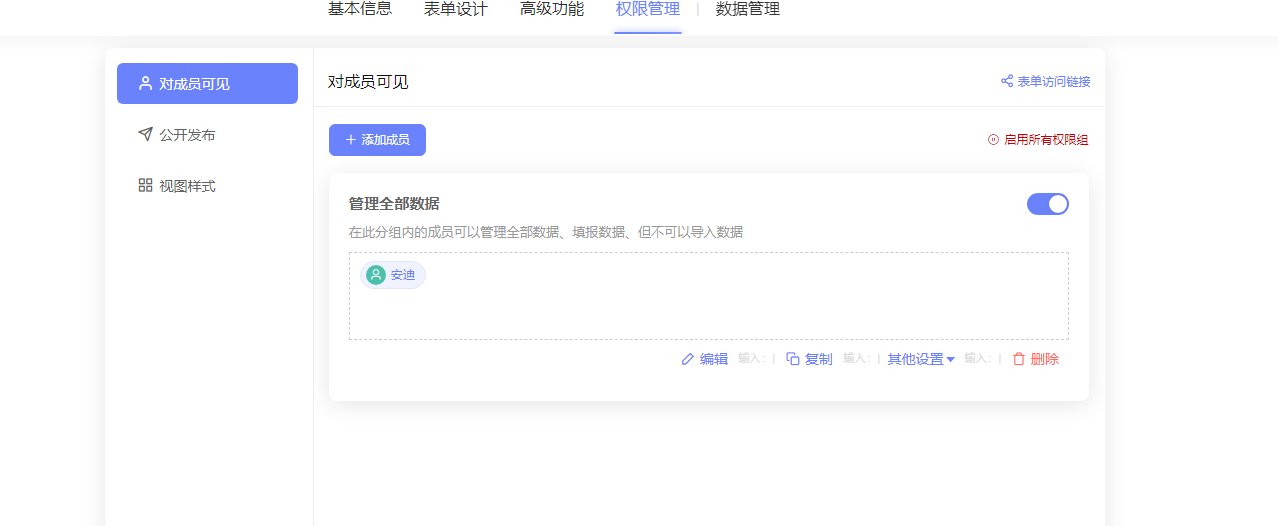Click the pencil 编辑 icon
Viewport: 1278px width, 526px height.
pos(687,359)
